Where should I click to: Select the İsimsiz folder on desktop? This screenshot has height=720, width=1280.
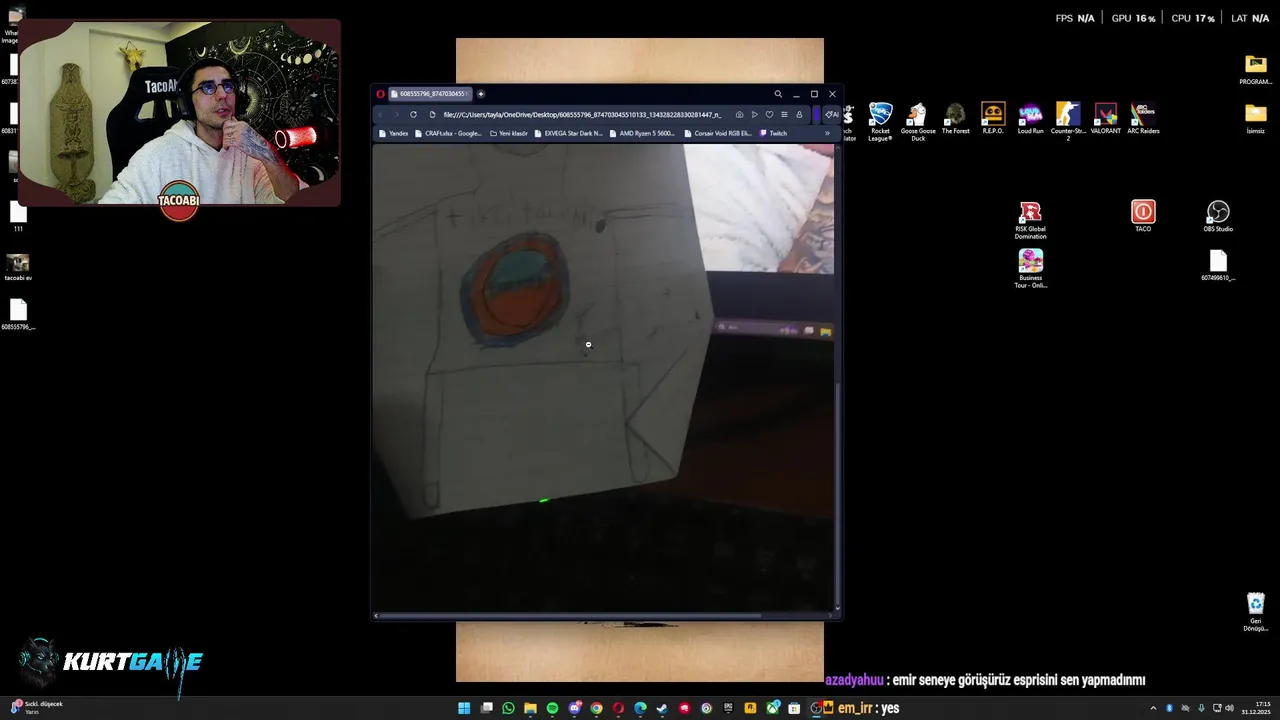(x=1255, y=118)
